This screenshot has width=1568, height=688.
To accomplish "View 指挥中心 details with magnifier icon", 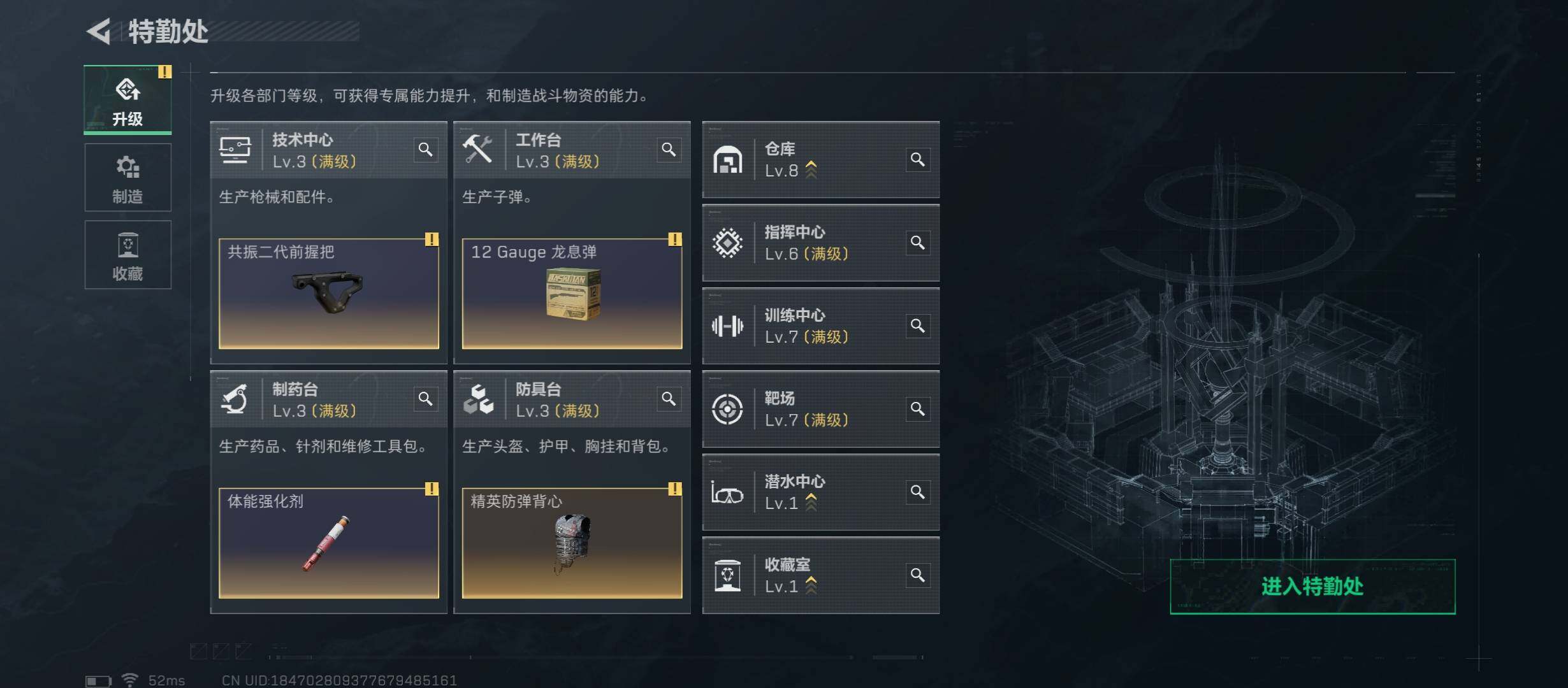I will (x=918, y=243).
